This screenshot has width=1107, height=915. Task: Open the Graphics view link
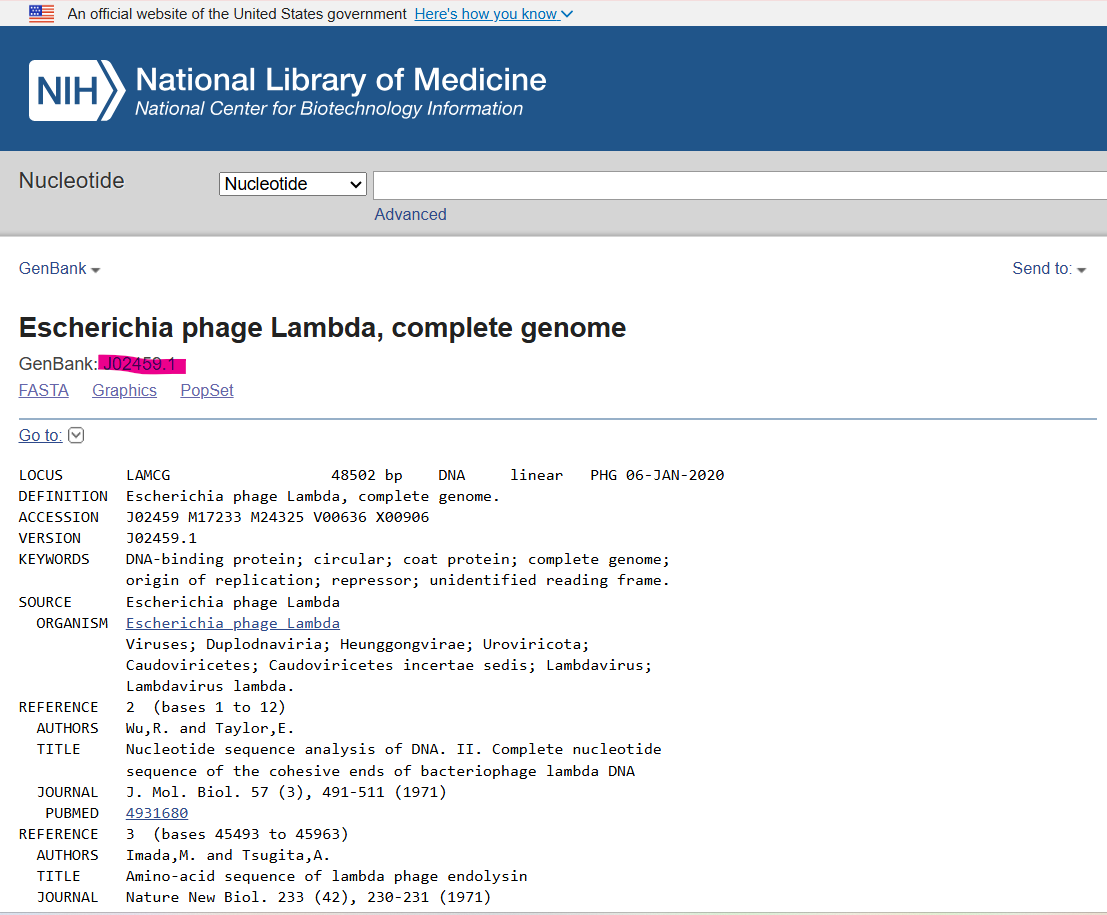pos(124,390)
